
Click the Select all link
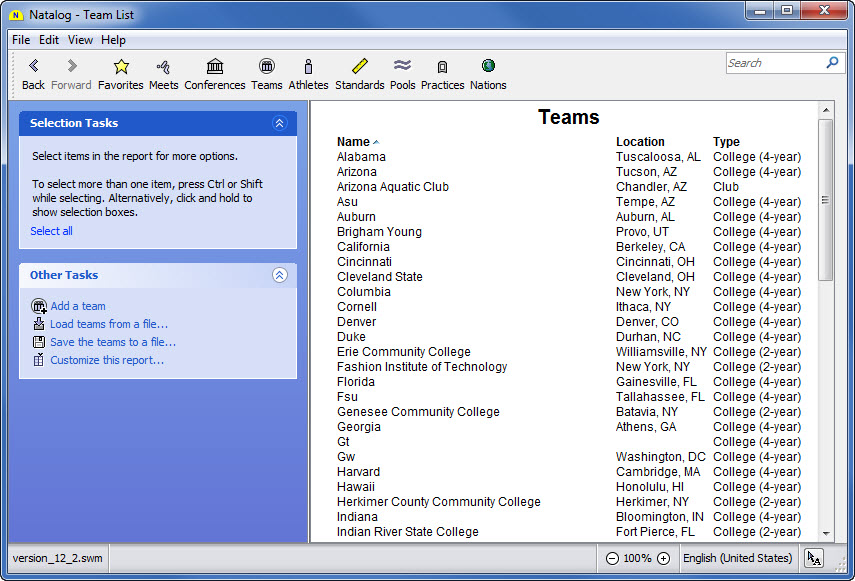[51, 231]
